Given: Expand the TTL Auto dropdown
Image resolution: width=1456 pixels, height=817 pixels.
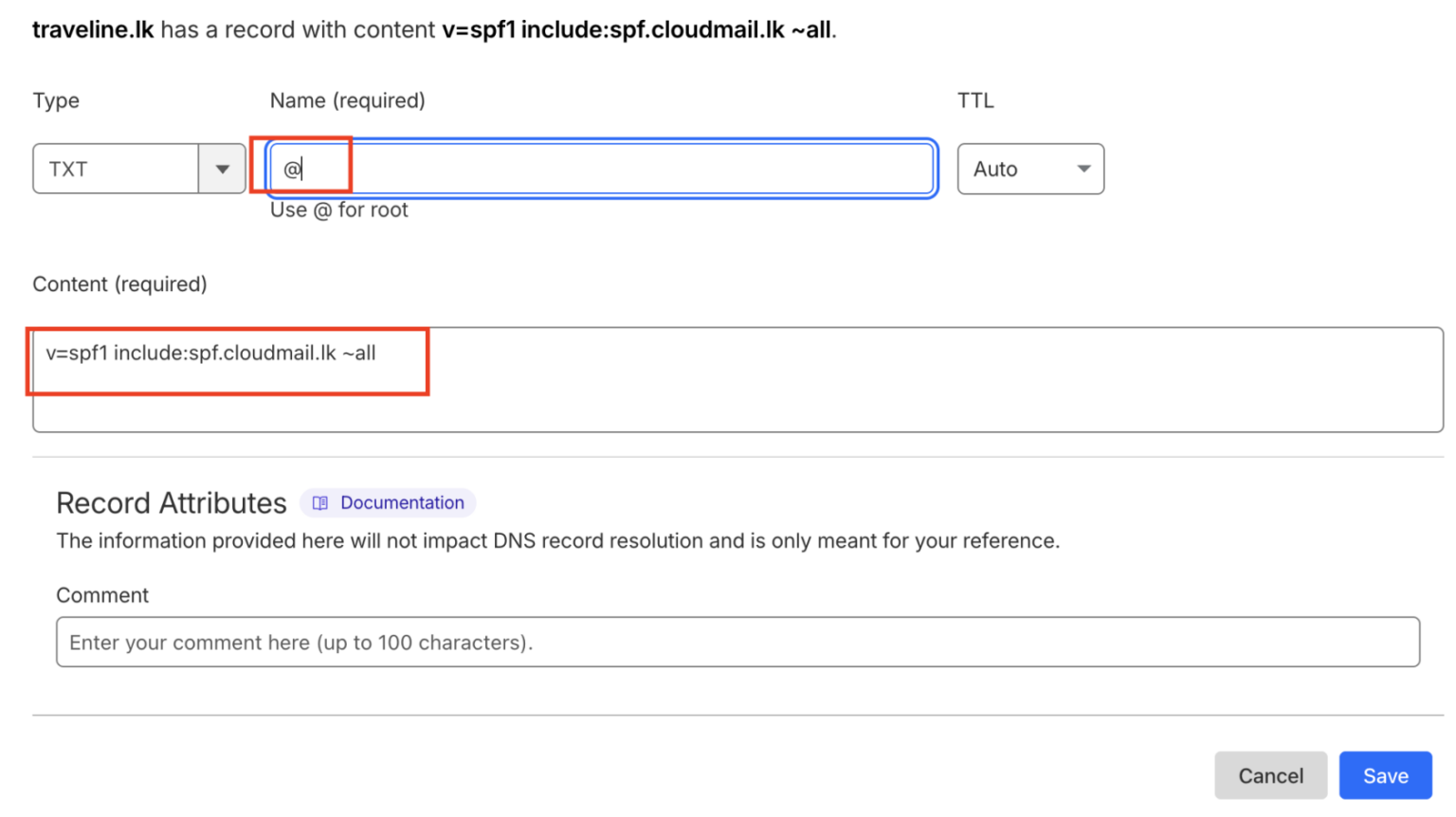Looking at the screenshot, I should pos(1029,170).
